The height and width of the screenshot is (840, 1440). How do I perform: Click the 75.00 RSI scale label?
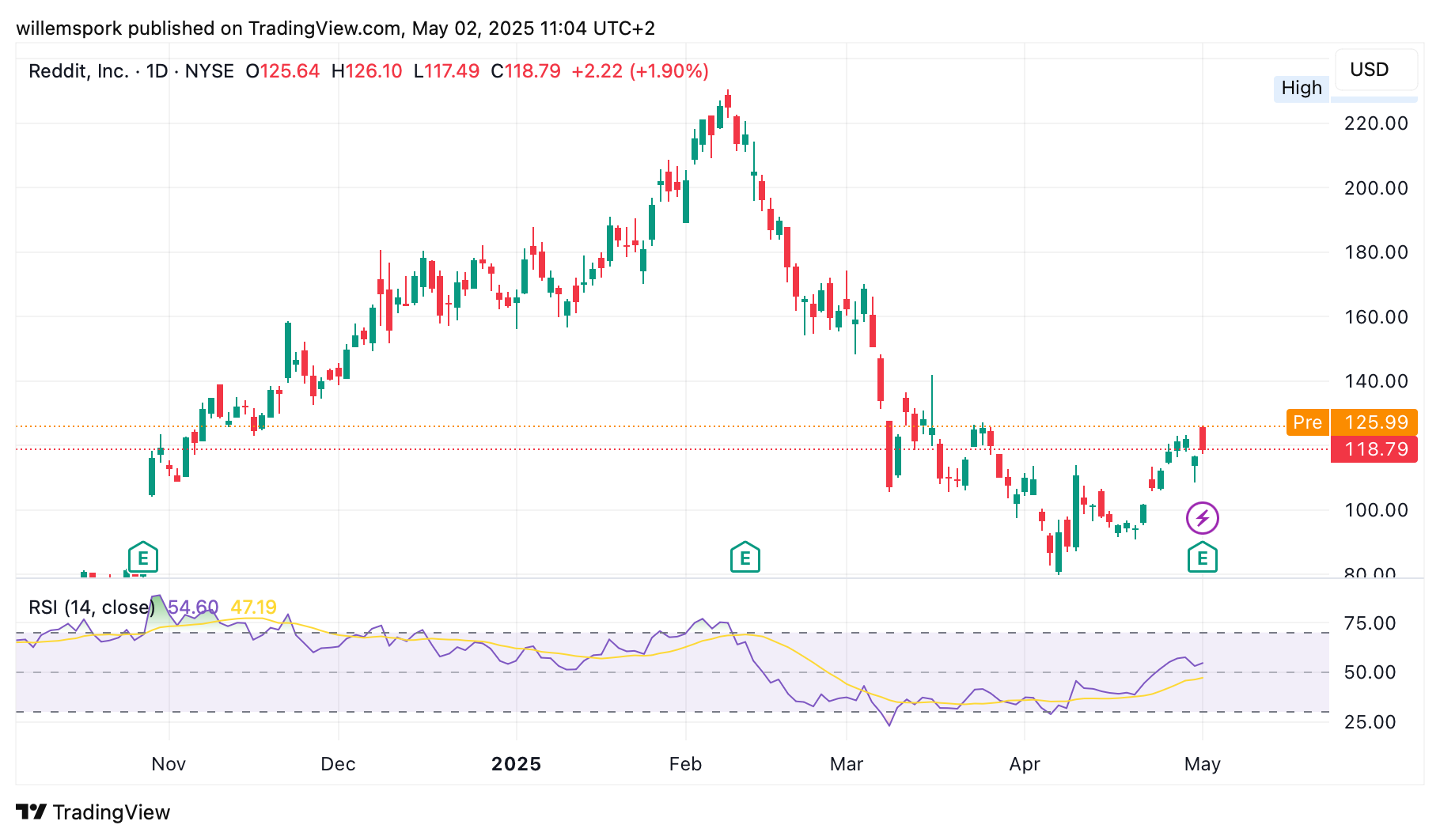1370,623
